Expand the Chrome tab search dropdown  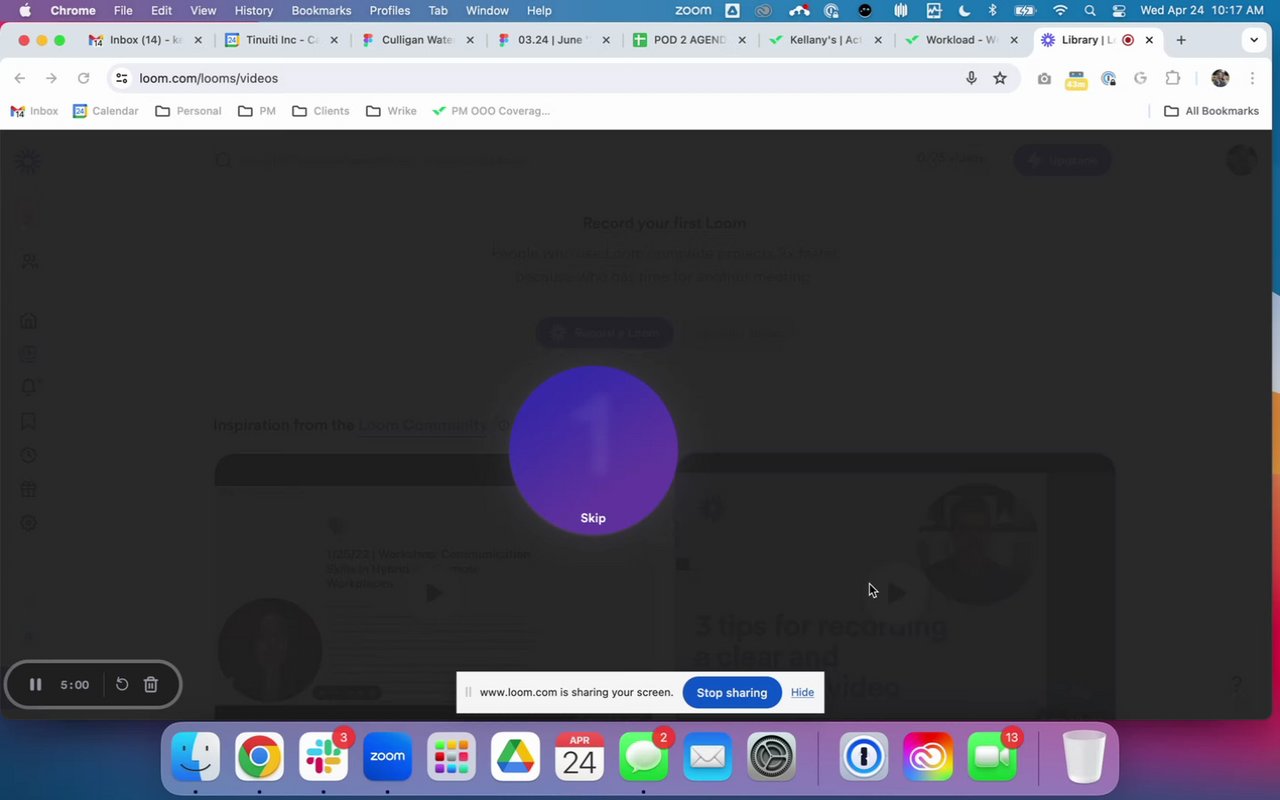tap(1254, 40)
